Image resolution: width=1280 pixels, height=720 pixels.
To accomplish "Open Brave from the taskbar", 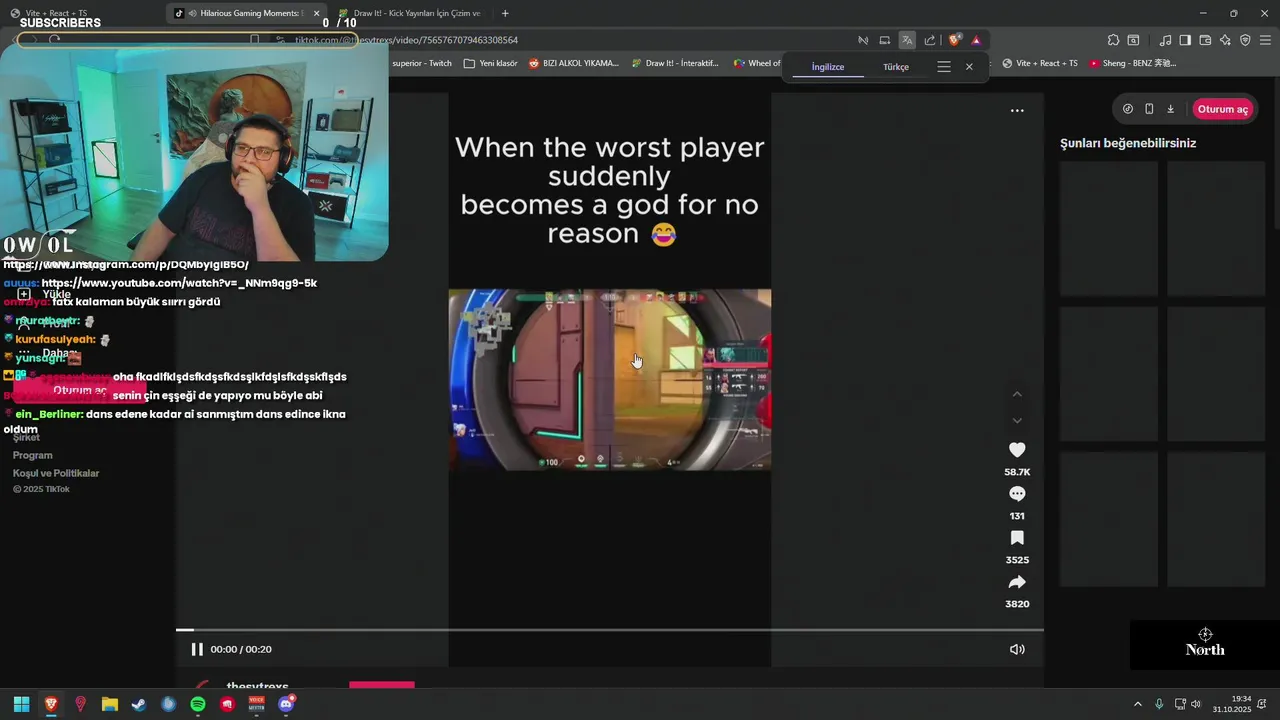I will click(51, 704).
